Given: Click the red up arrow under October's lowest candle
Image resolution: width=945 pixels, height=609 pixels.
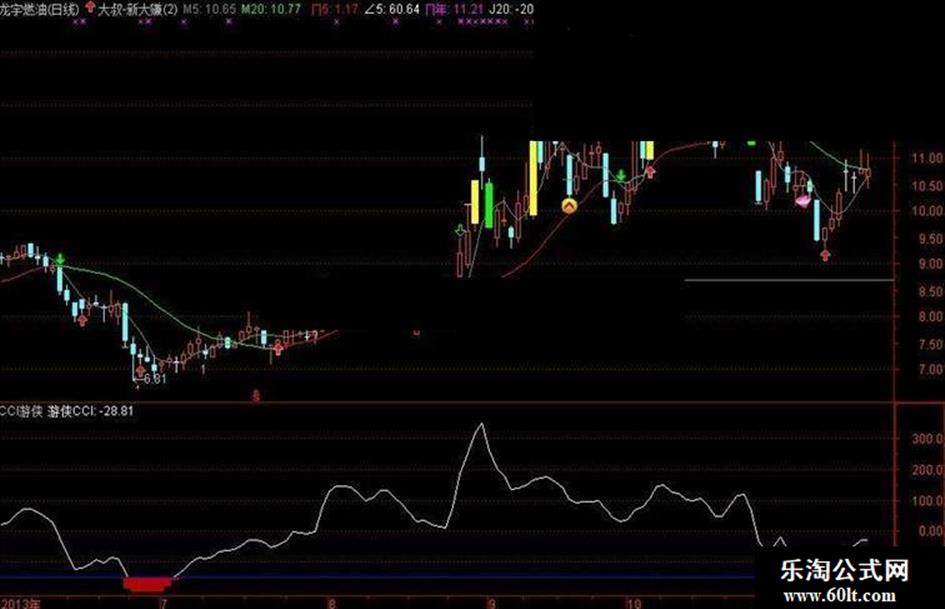Looking at the screenshot, I should coord(825,255).
